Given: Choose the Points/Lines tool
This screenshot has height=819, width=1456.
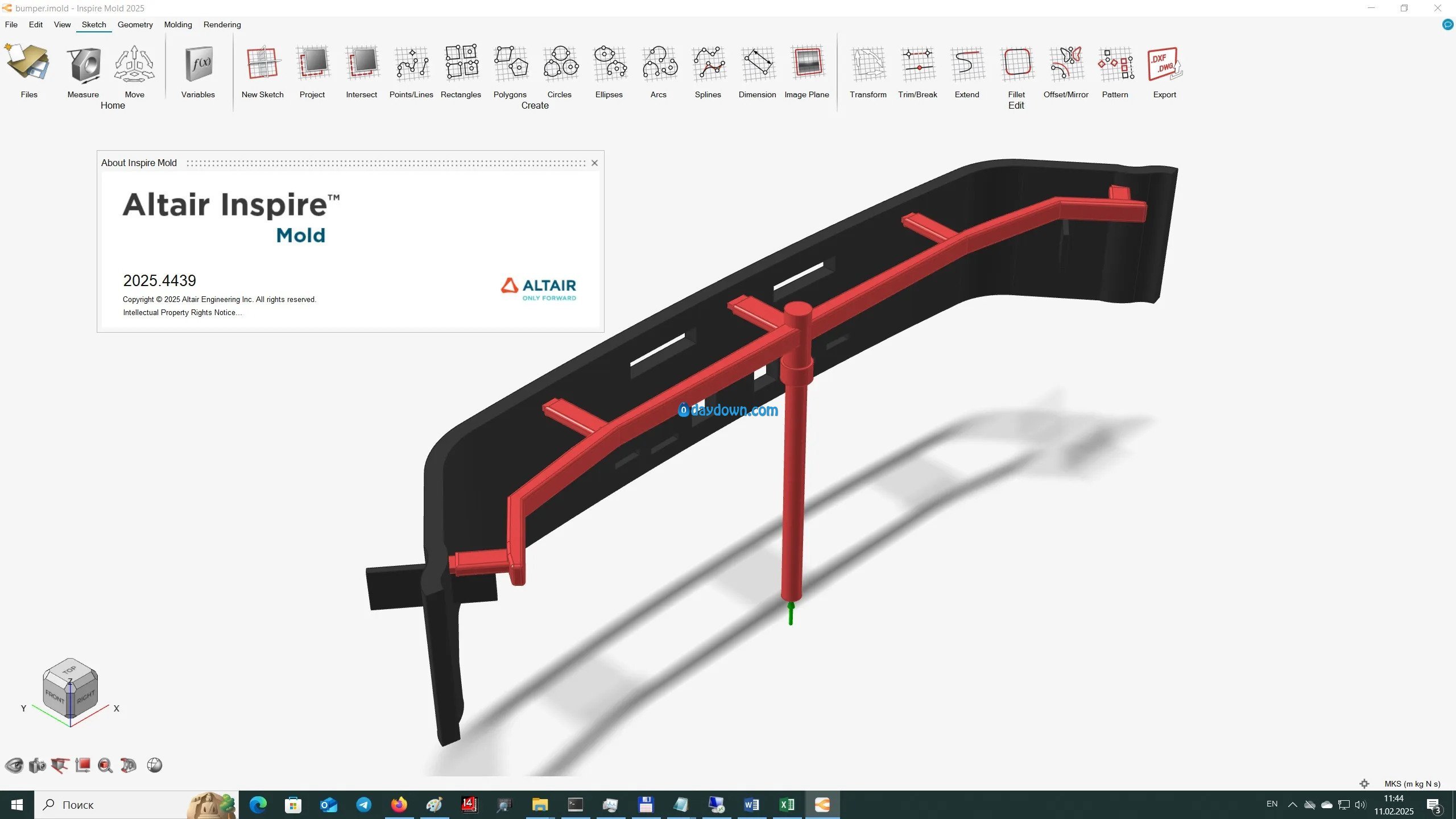Looking at the screenshot, I should click(411, 63).
